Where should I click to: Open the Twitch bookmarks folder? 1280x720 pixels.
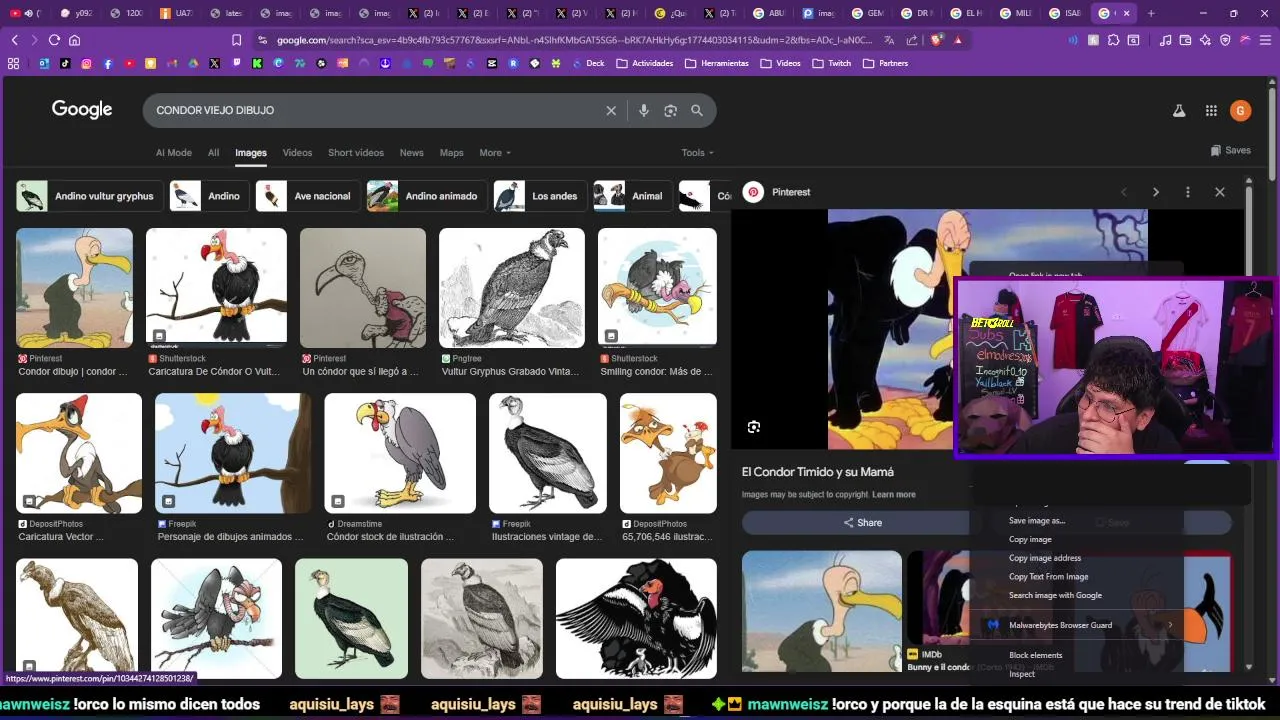832,63
